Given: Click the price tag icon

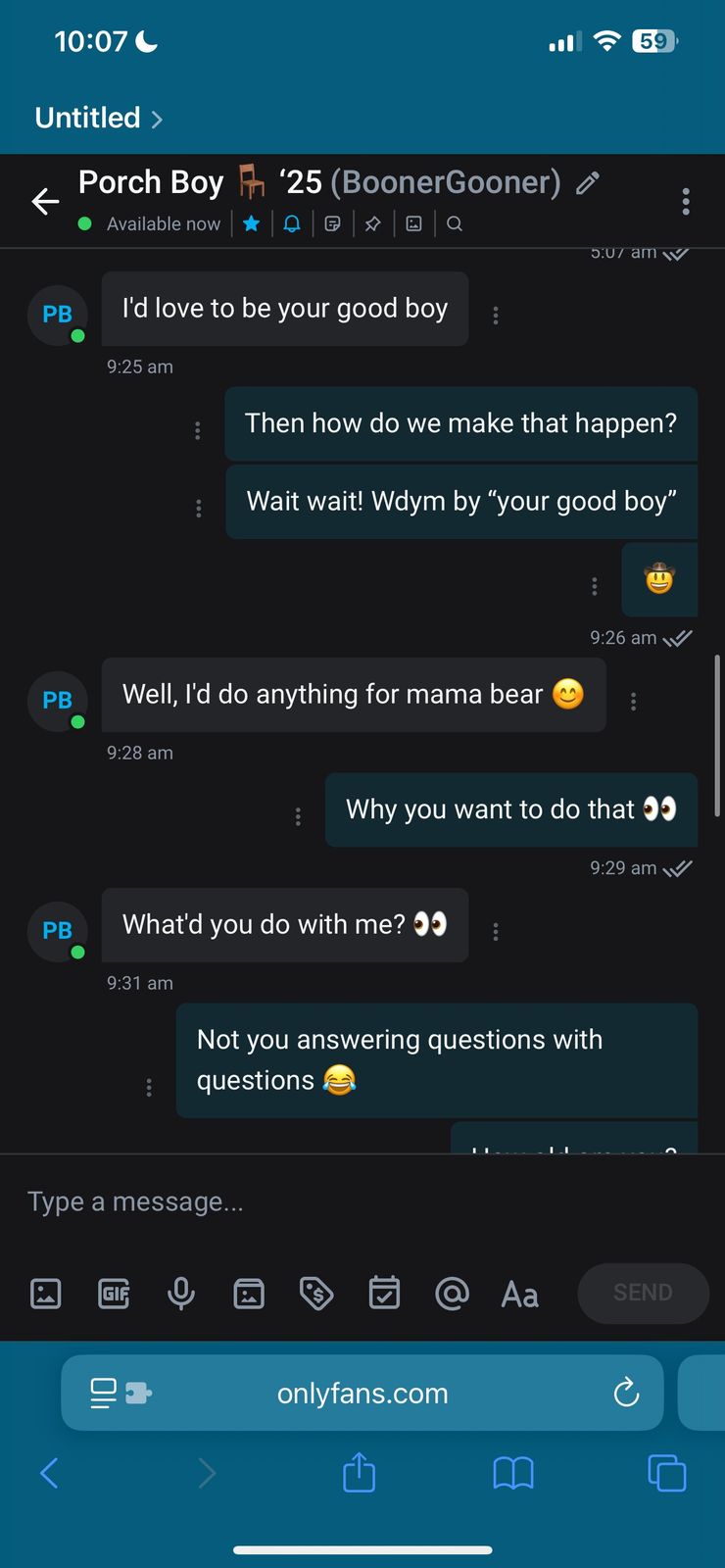Looking at the screenshot, I should pyautogui.click(x=315, y=1294).
